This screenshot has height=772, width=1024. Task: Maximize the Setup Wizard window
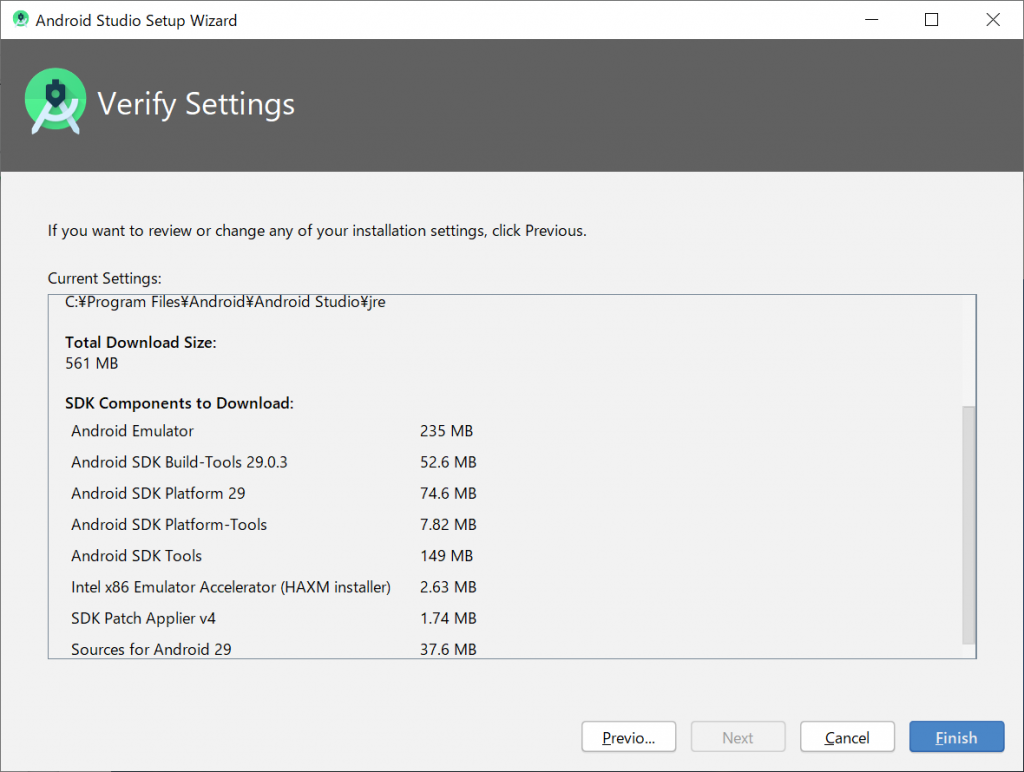[x=931, y=19]
